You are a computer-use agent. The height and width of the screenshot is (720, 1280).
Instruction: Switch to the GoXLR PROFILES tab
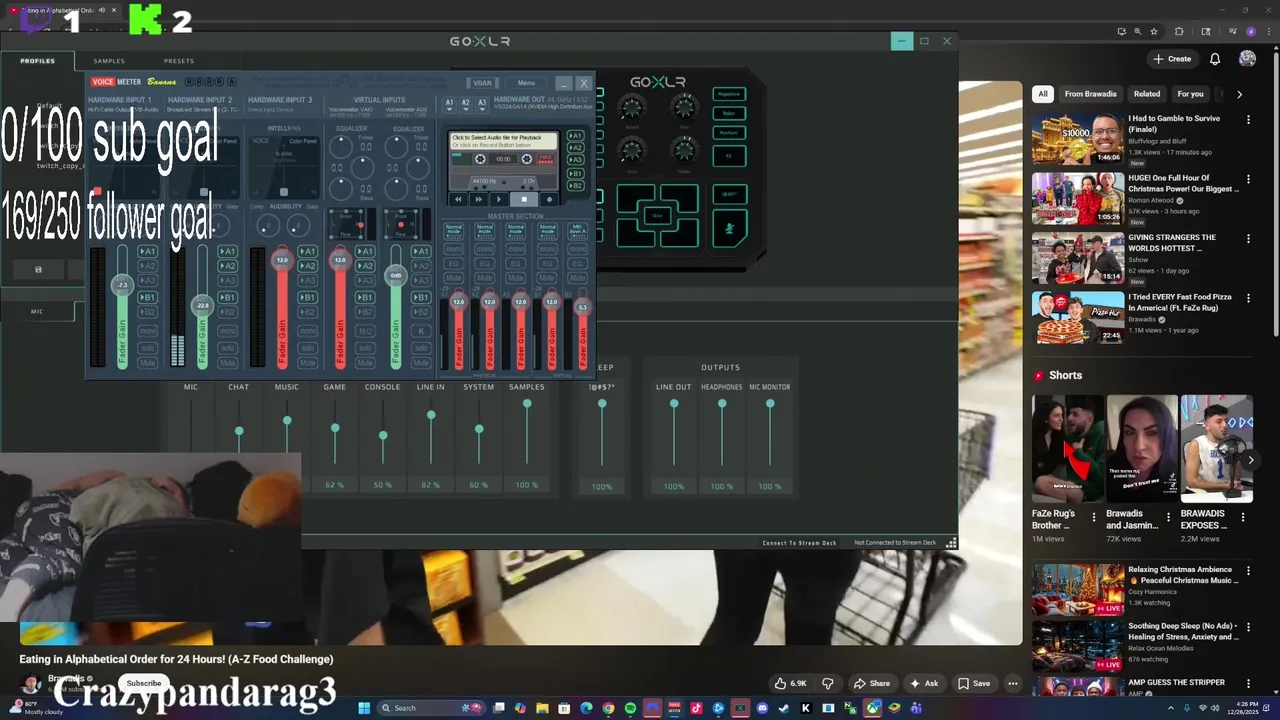click(38, 61)
